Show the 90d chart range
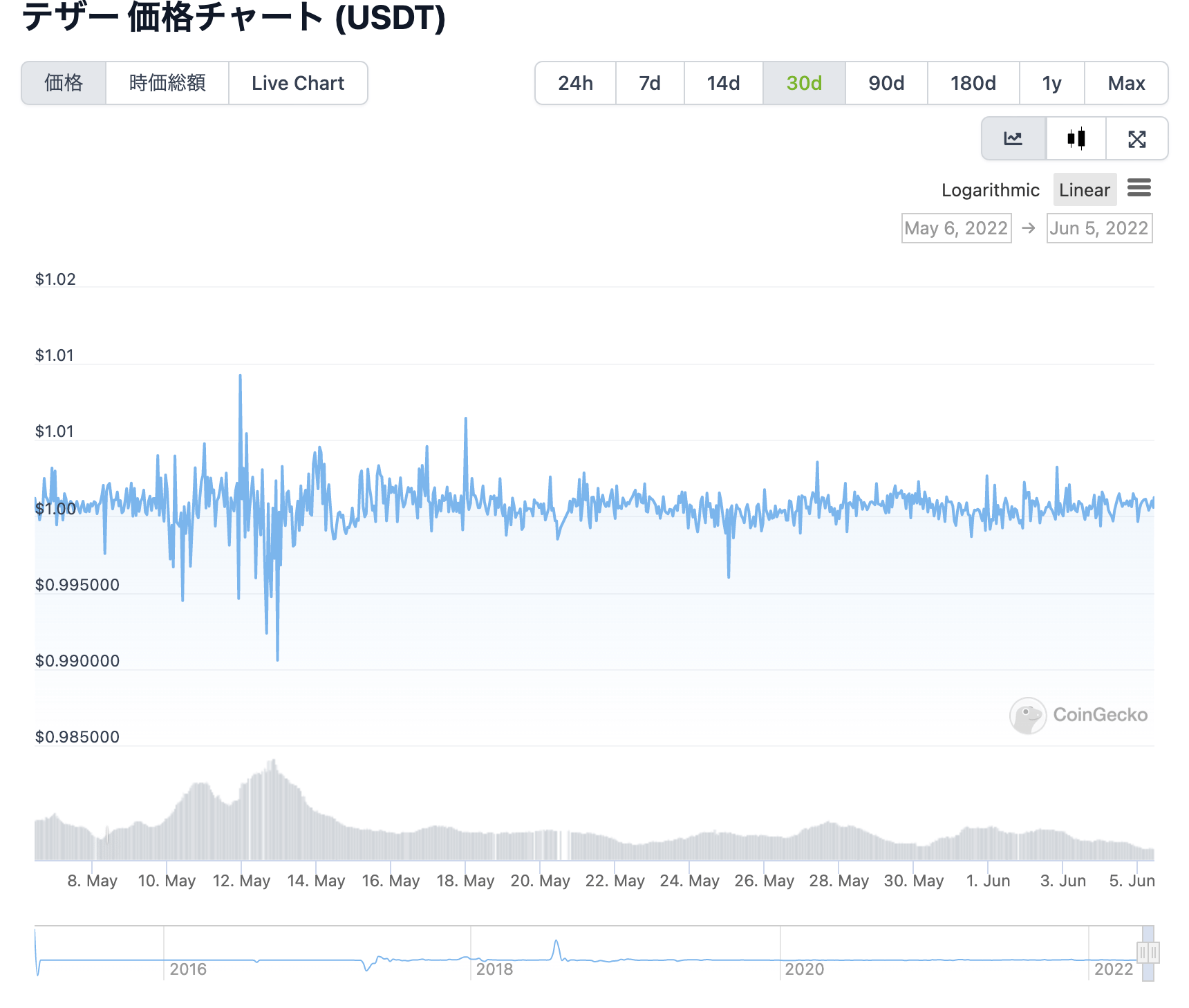 pos(886,83)
